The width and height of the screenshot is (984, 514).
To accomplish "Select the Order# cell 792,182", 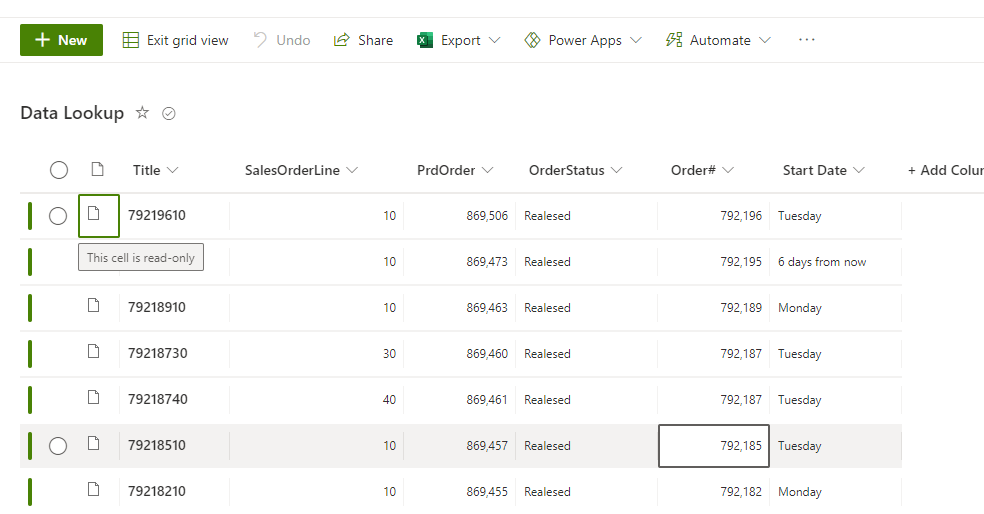I will [714, 491].
